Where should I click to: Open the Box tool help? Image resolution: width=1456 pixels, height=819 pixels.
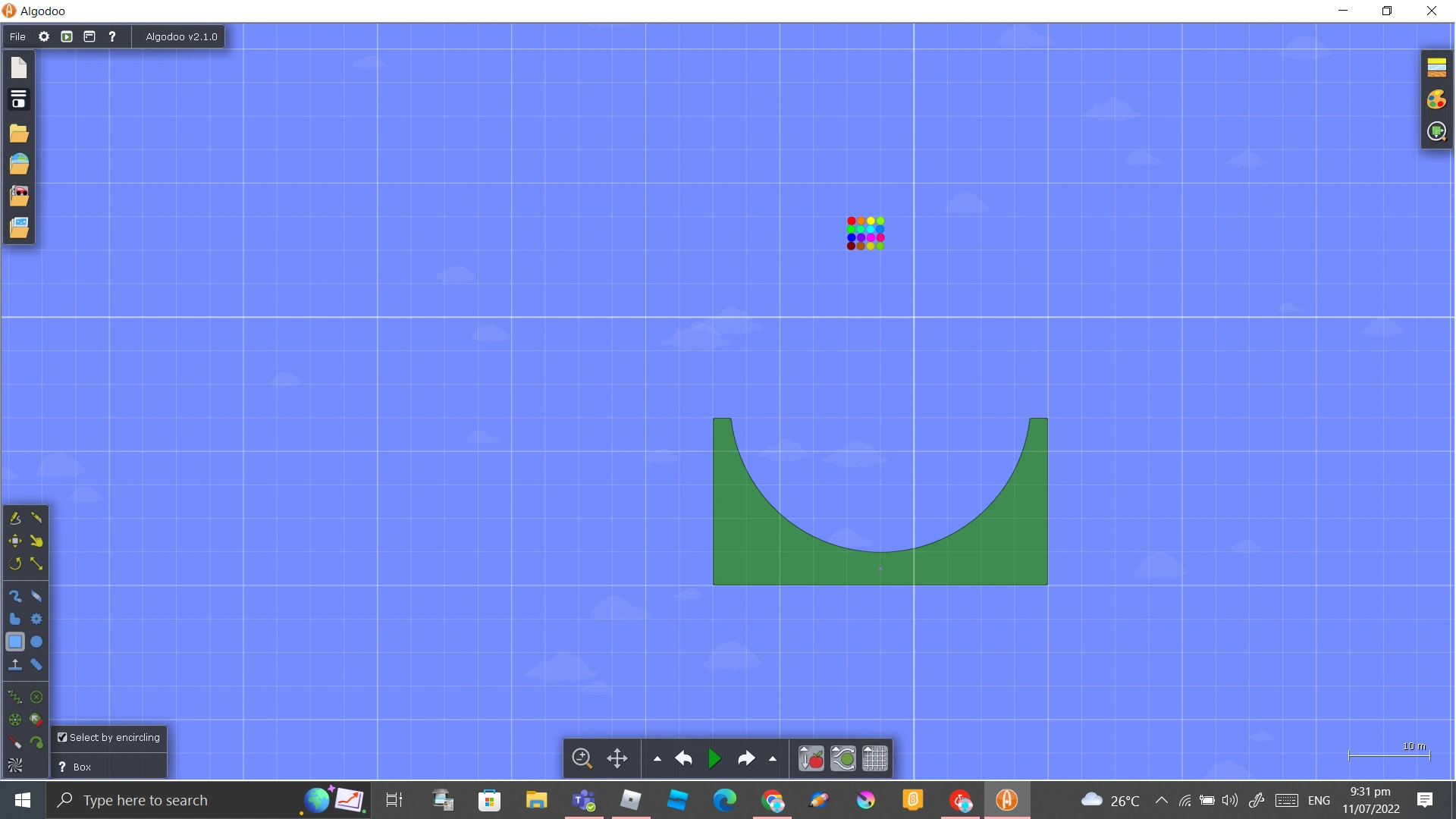click(62, 767)
